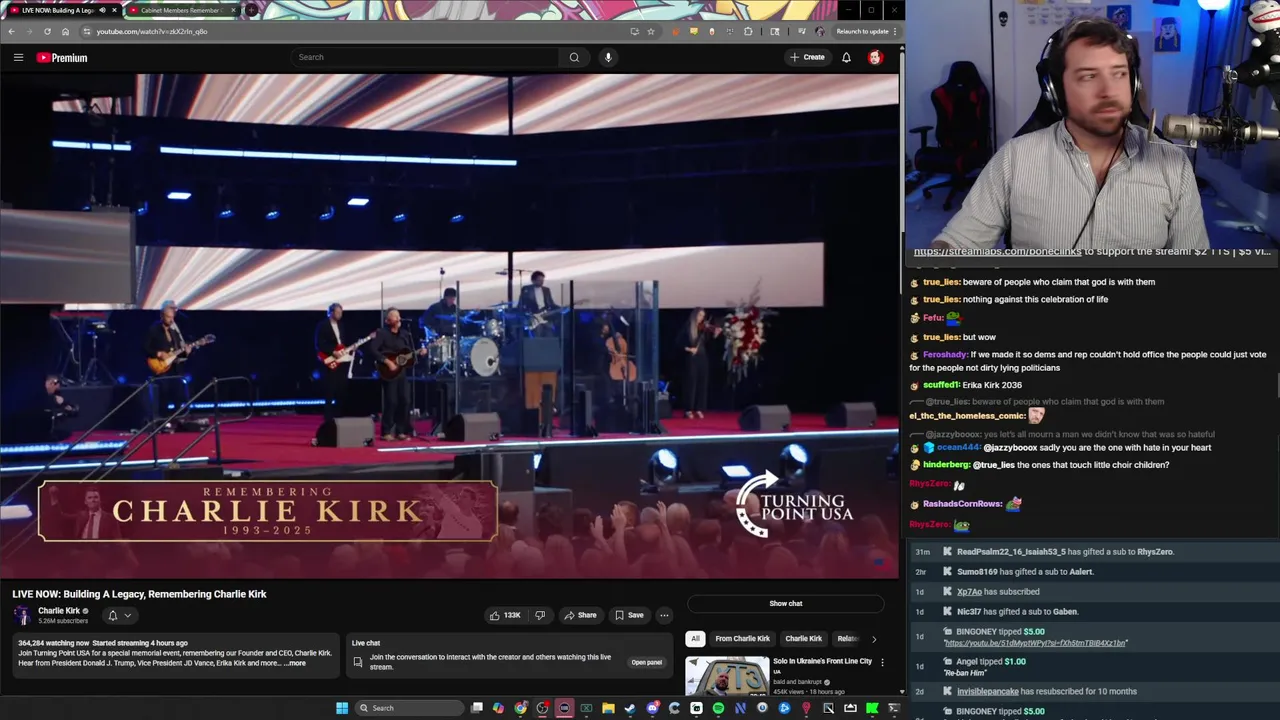Click scuffed1 'Erika Kirk 2036' message
This screenshot has width=1280, height=720.
pos(966,385)
